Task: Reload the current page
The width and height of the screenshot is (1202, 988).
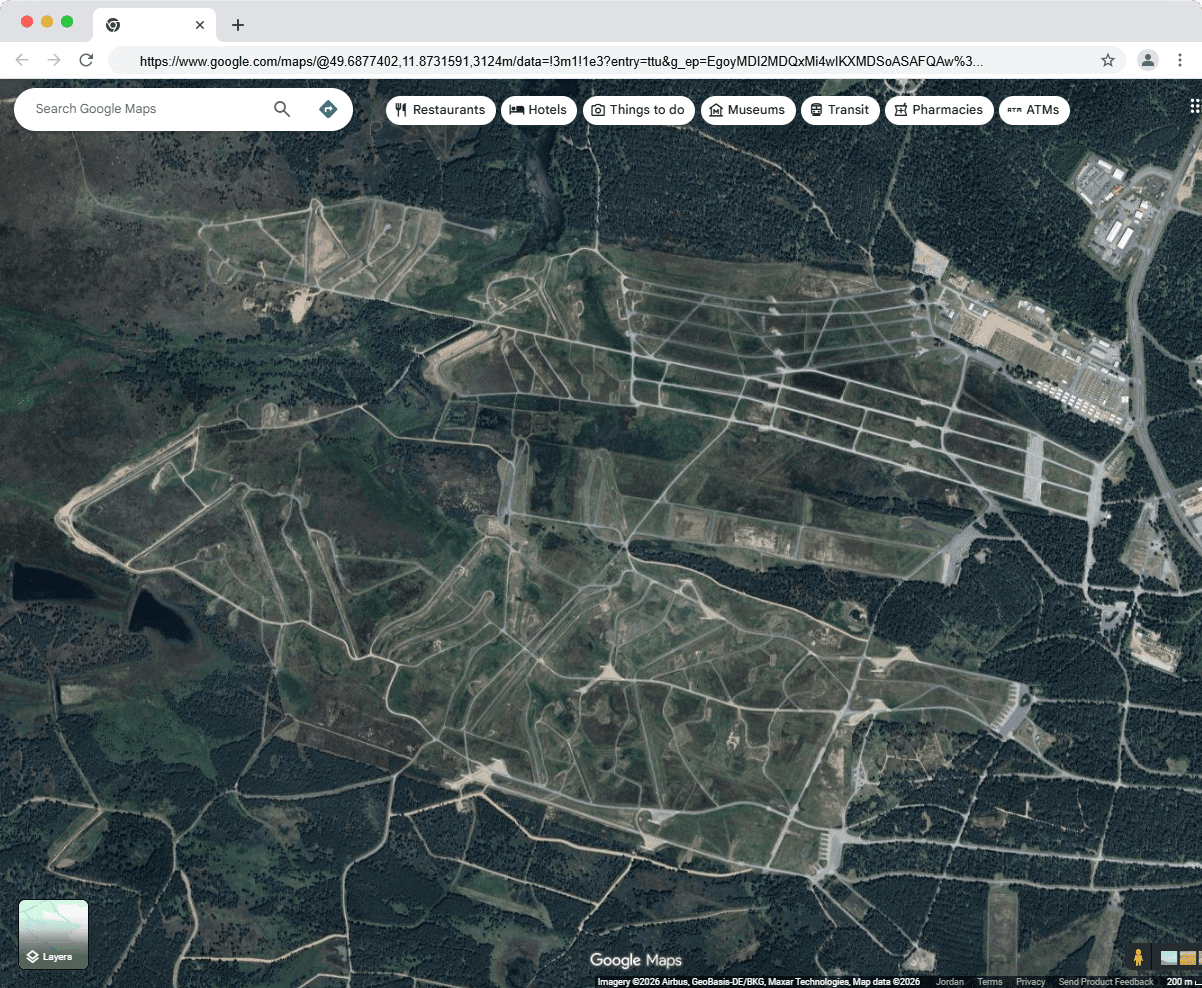Action: (86, 60)
